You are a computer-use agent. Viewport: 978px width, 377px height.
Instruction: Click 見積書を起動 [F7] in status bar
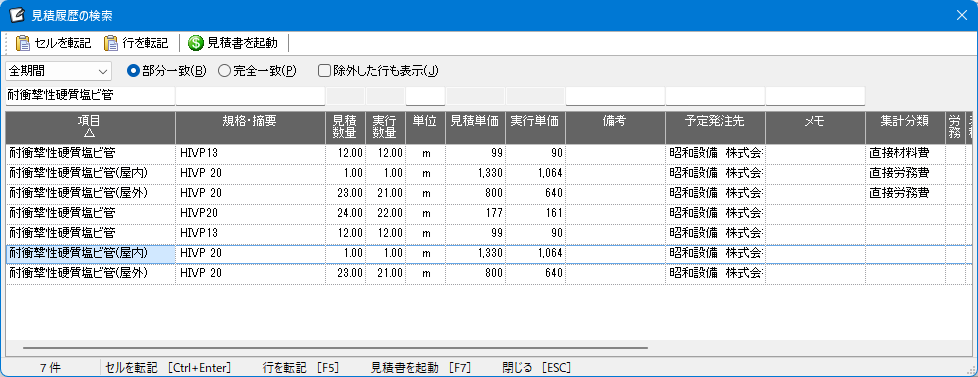coord(421,368)
